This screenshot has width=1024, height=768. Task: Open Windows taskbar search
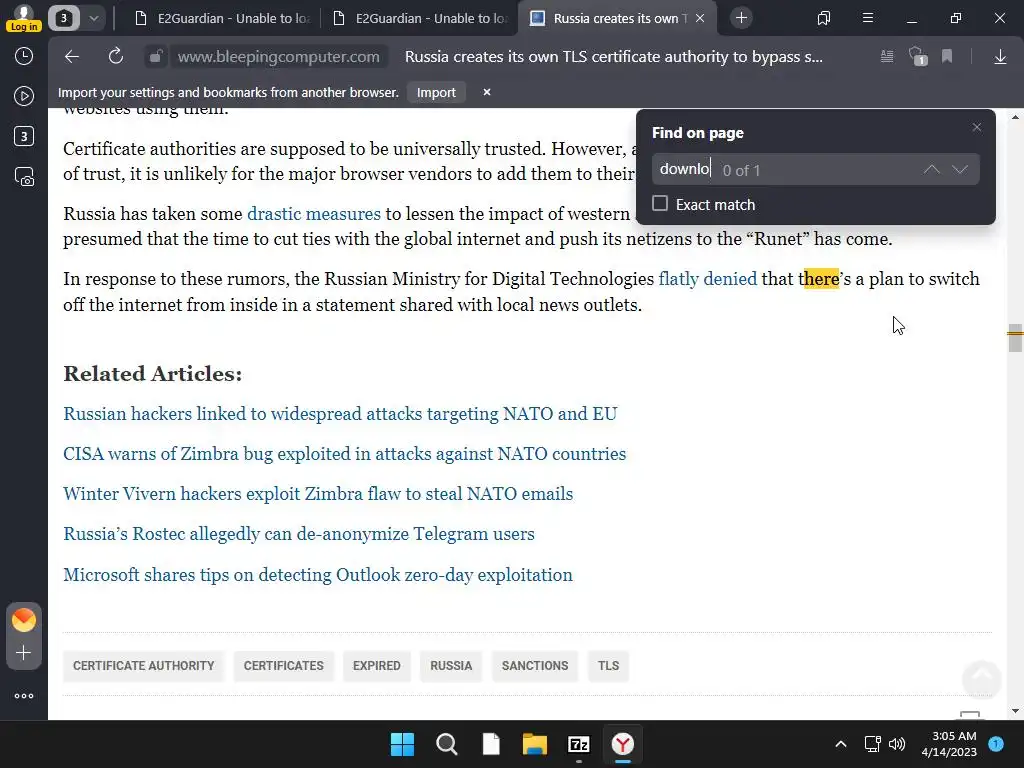[447, 744]
